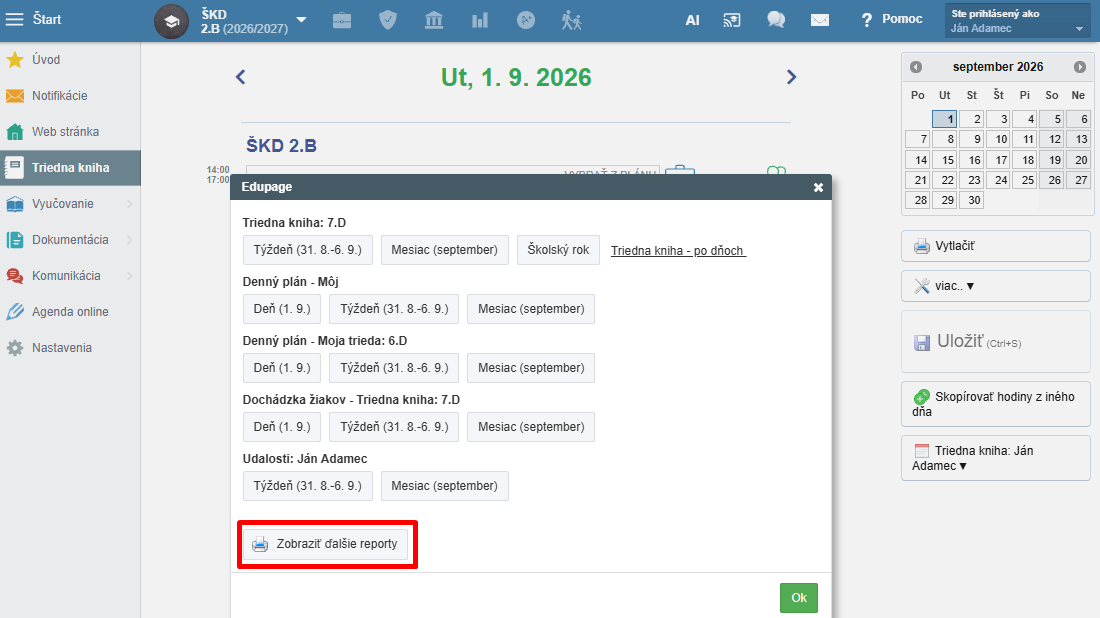Viewport: 1100px width, 618px height.
Task: Click the green Ok button
Action: pyautogui.click(x=798, y=598)
